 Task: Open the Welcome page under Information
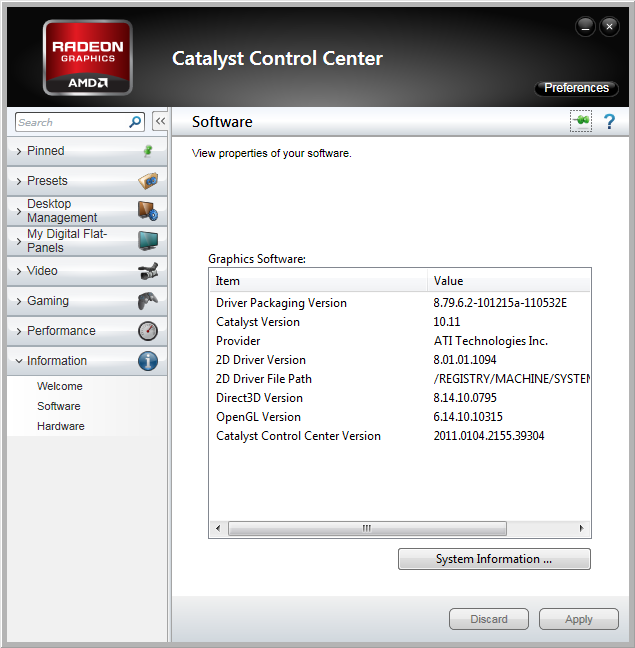(59, 386)
